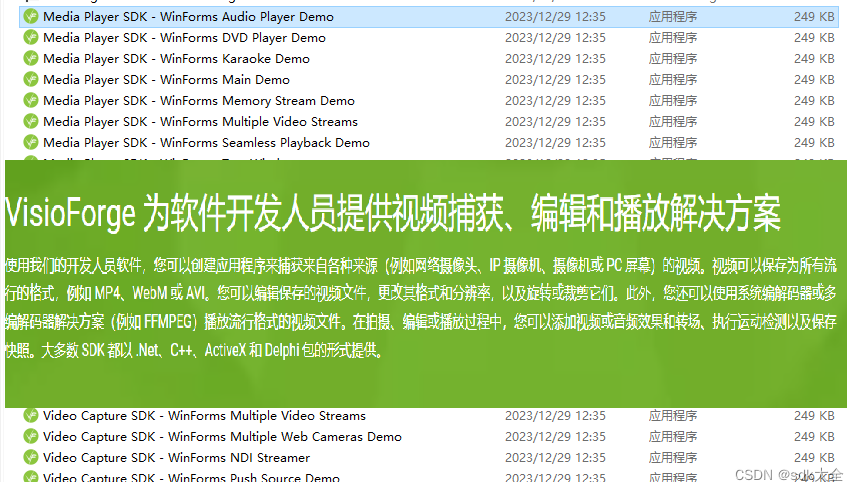This screenshot has height=491, width=859.
Task: Select Media Player WinForms Multiple Video Streams name
Action: coord(201,122)
